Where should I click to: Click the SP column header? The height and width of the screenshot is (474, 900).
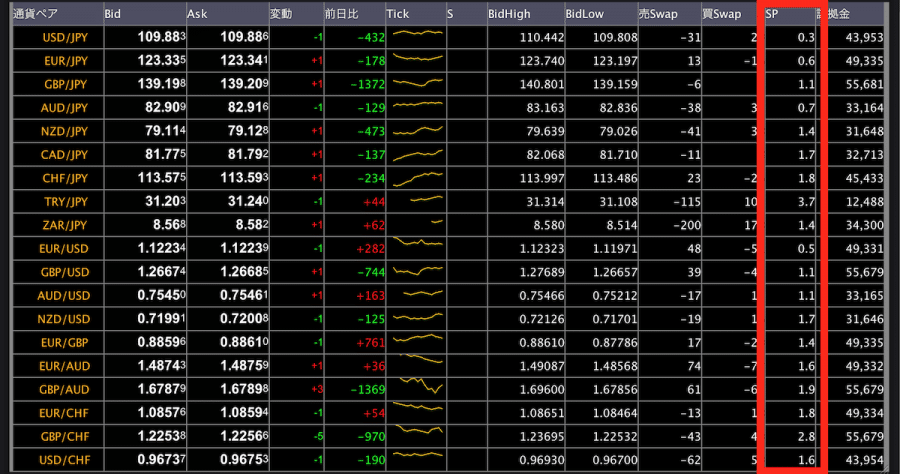(x=790, y=14)
